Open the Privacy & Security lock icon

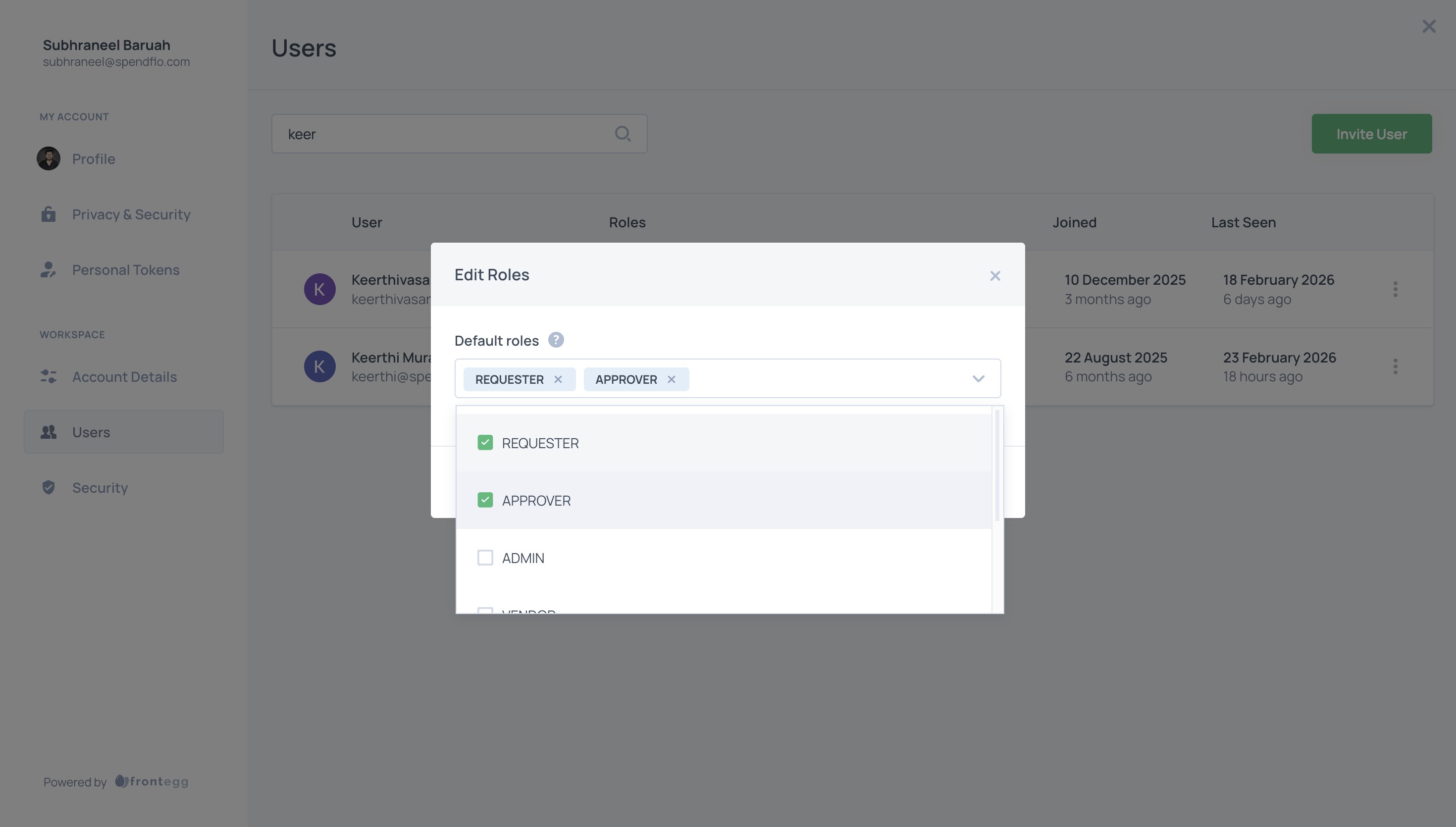tap(48, 214)
